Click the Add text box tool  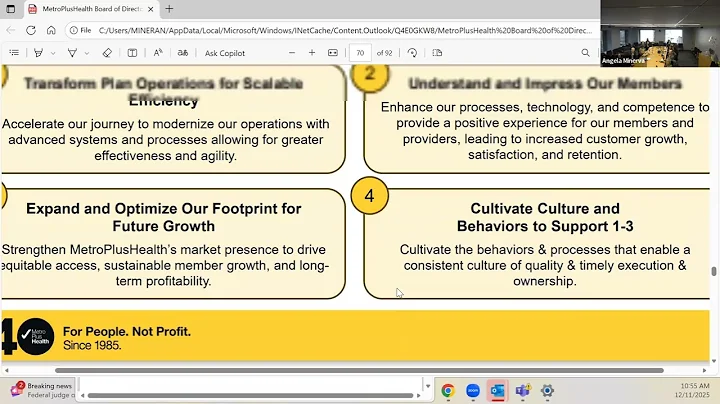point(132,53)
